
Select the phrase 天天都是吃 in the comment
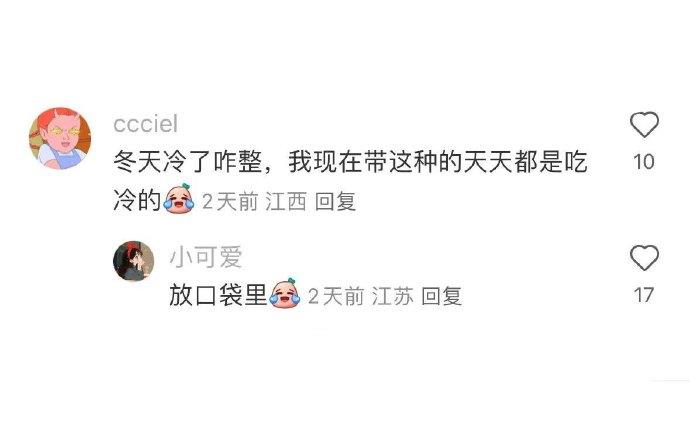pos(525,161)
